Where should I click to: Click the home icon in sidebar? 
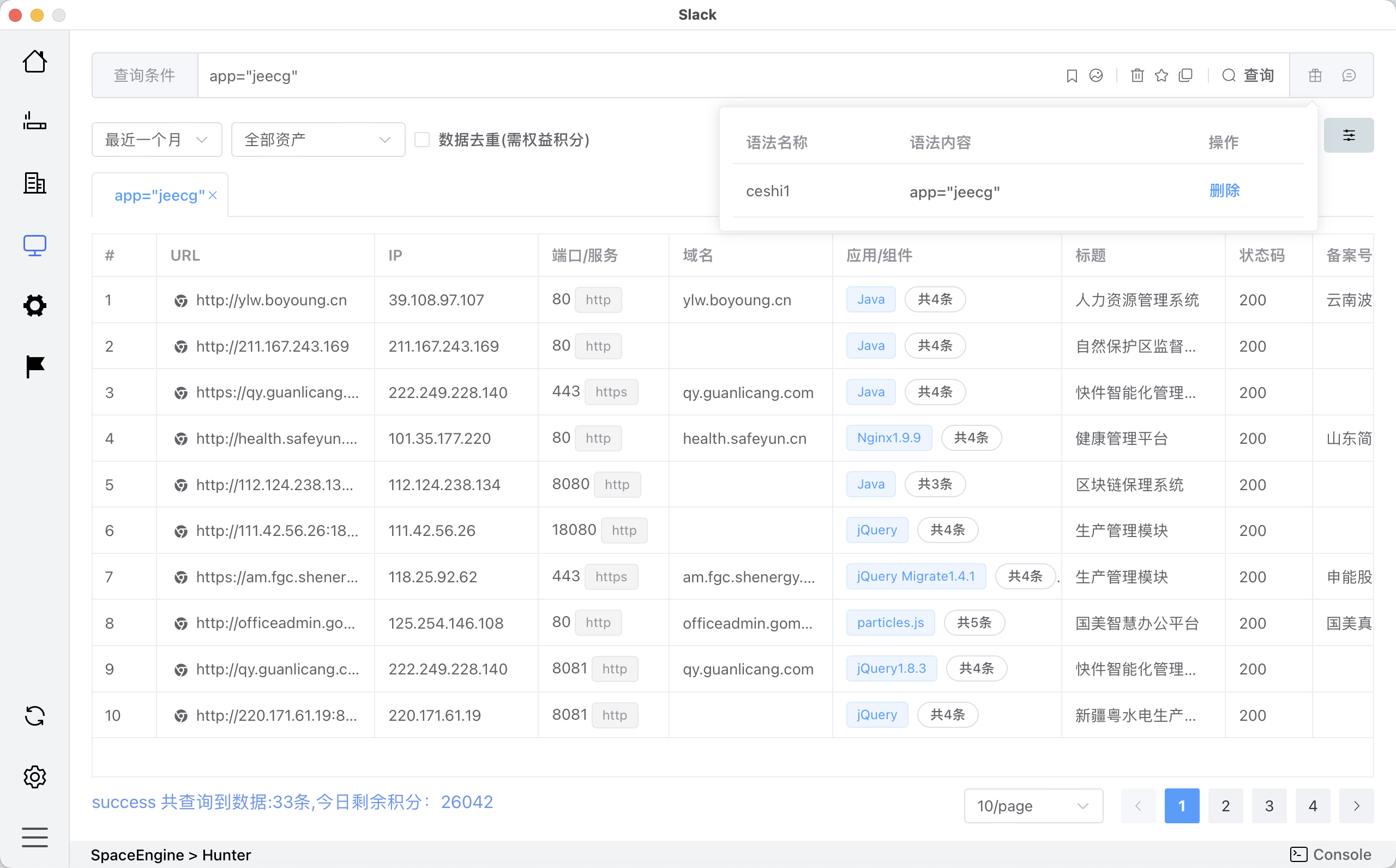pos(34,62)
